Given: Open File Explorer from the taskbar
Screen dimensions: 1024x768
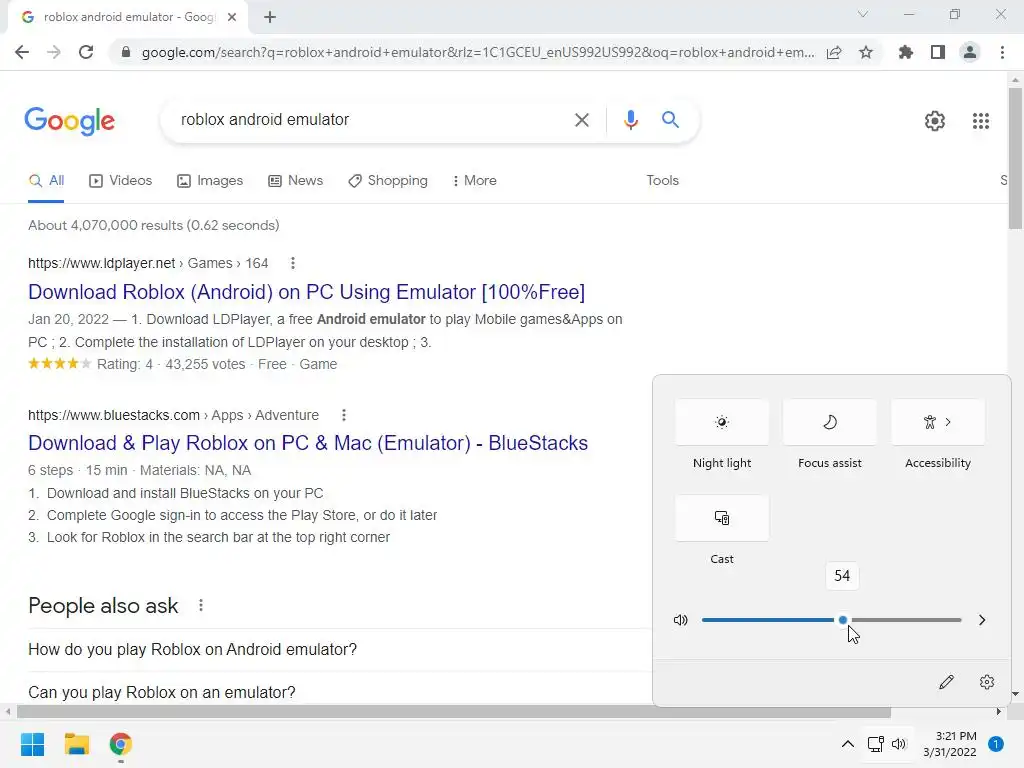Looking at the screenshot, I should [x=76, y=744].
